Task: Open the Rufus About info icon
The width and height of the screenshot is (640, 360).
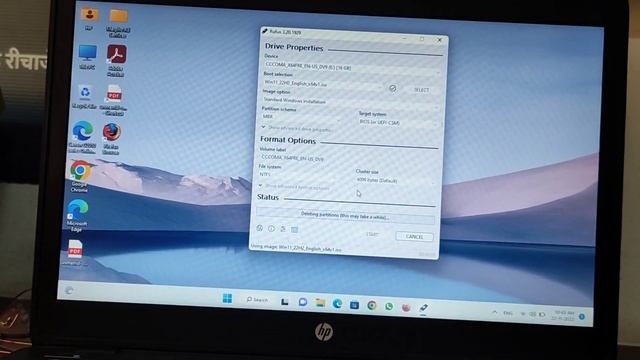Action: click(271, 229)
